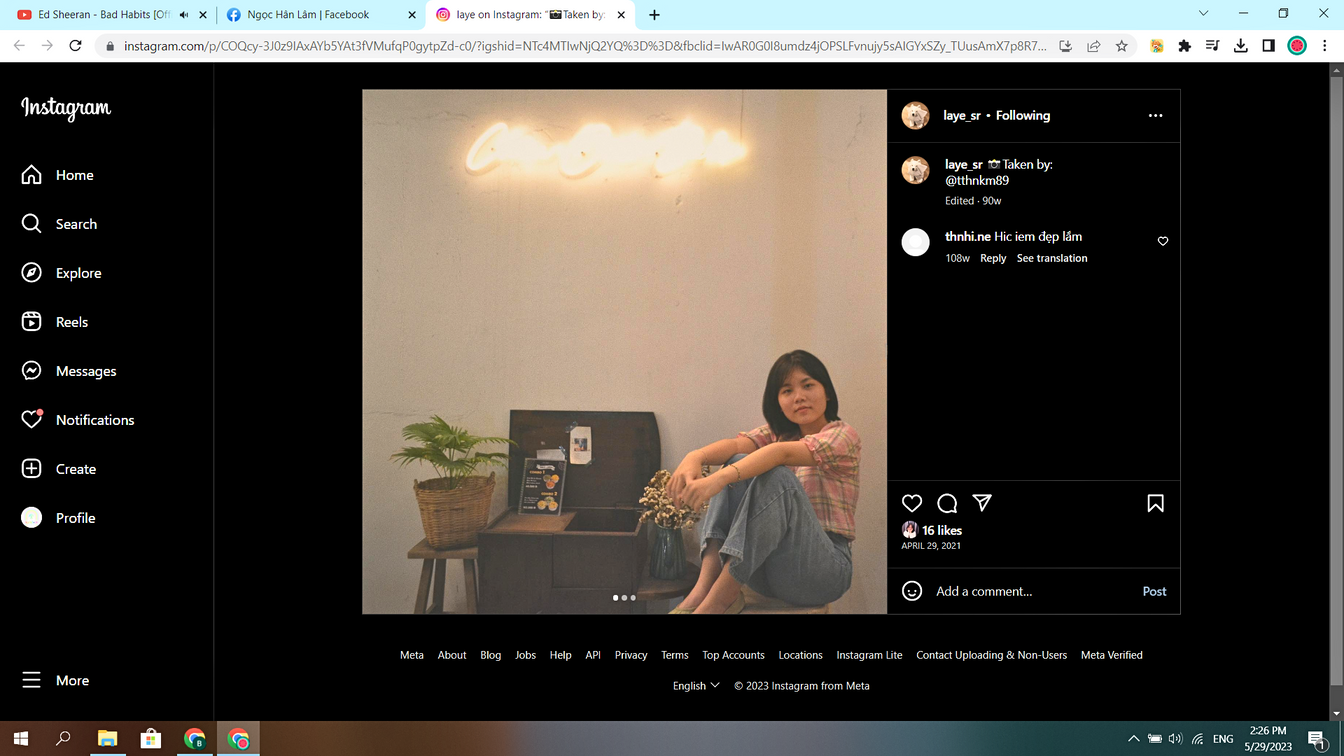Open the post's three-dot options menu
Viewport: 1344px width, 756px height.
tap(1155, 116)
